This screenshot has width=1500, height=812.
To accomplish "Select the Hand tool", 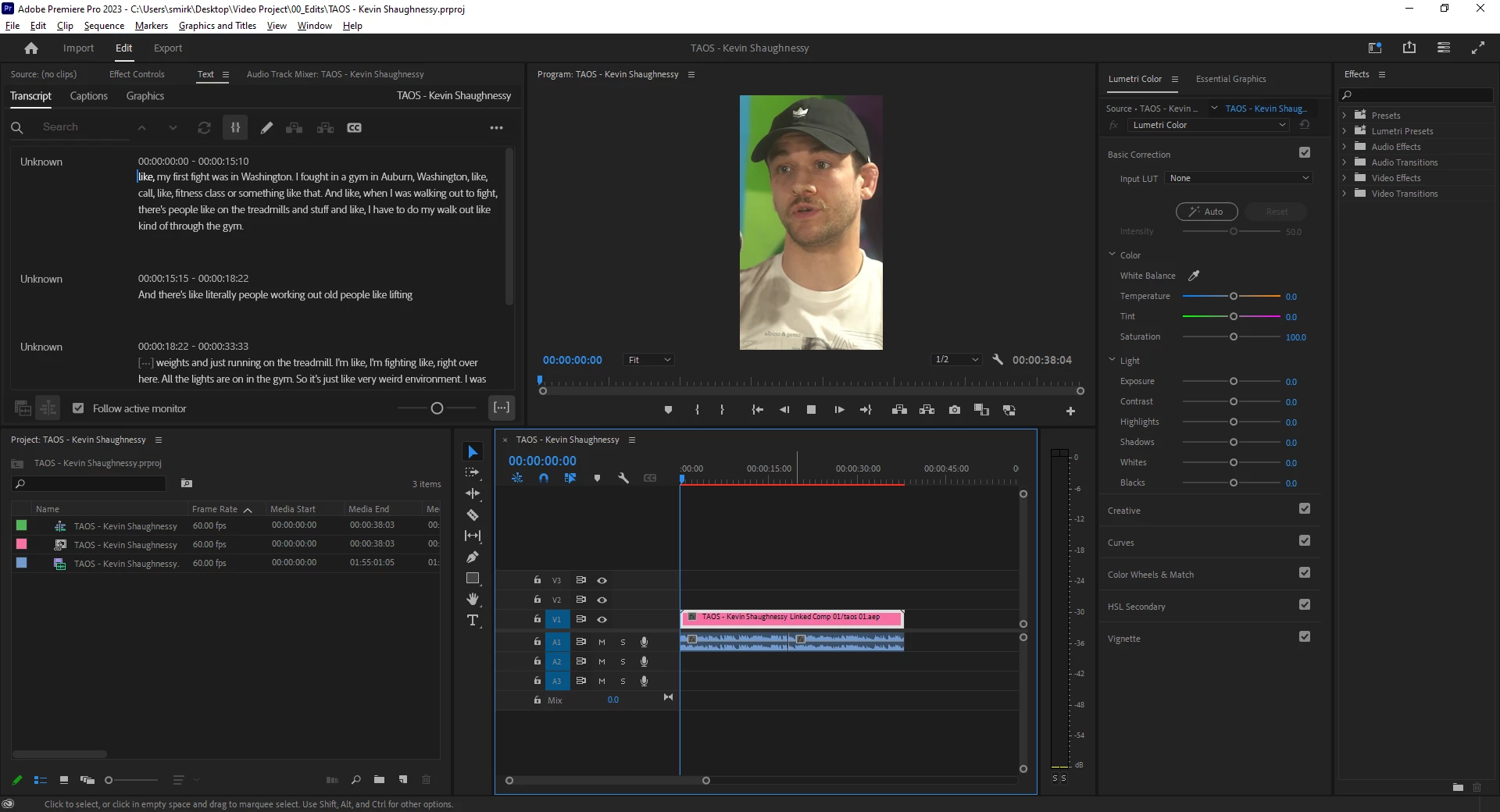I will 473,599.
